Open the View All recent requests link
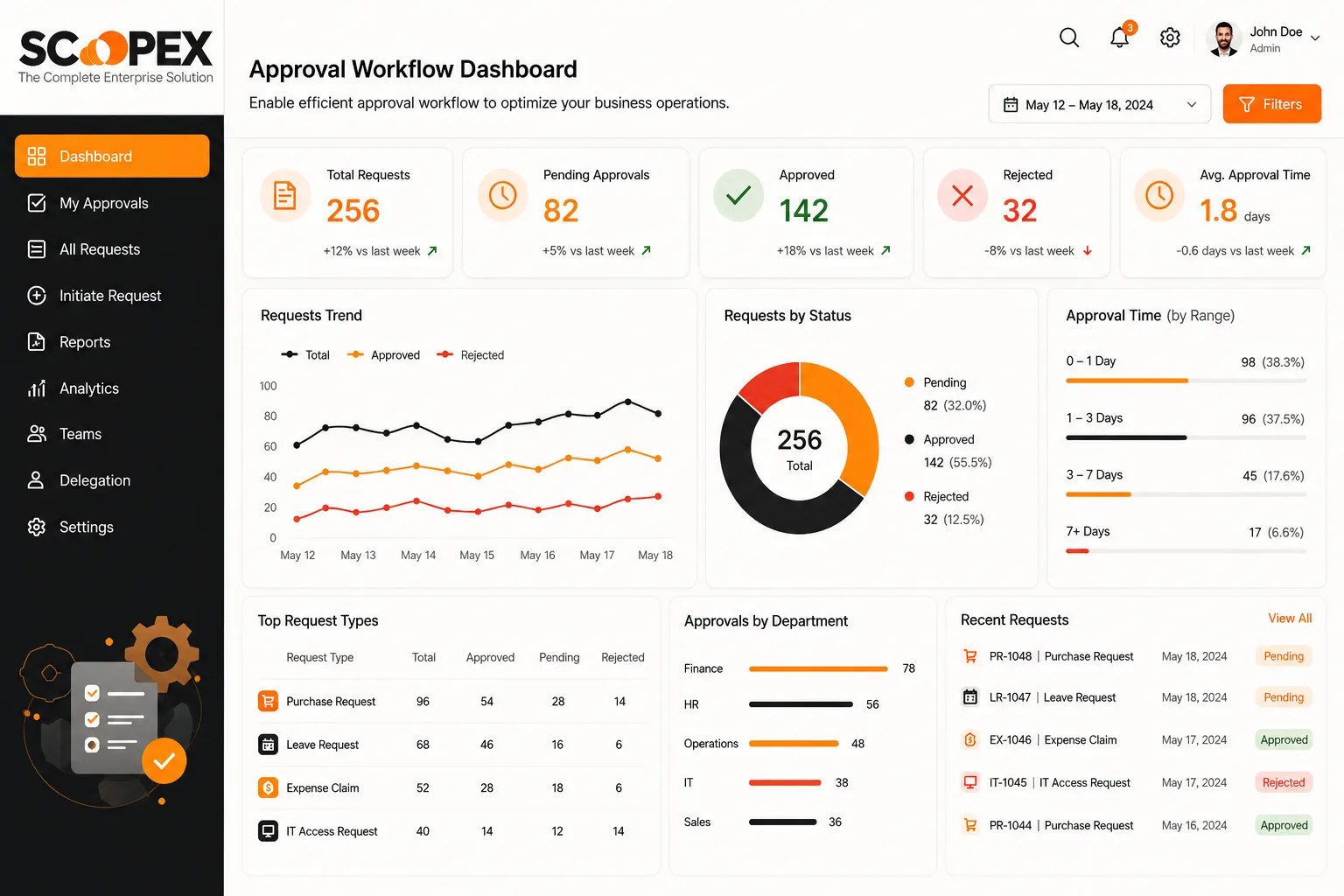 coord(1290,619)
